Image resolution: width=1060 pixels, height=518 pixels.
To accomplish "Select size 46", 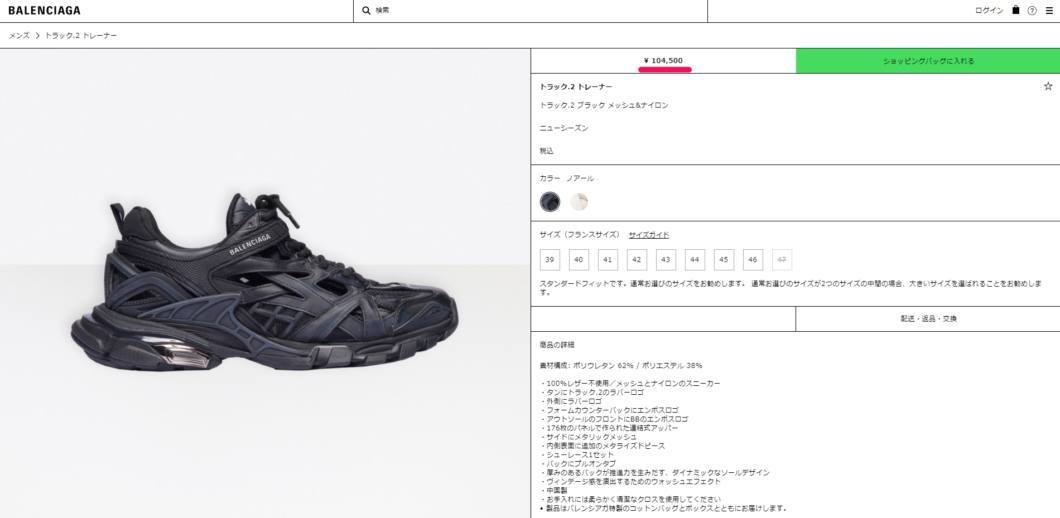I will coord(752,260).
